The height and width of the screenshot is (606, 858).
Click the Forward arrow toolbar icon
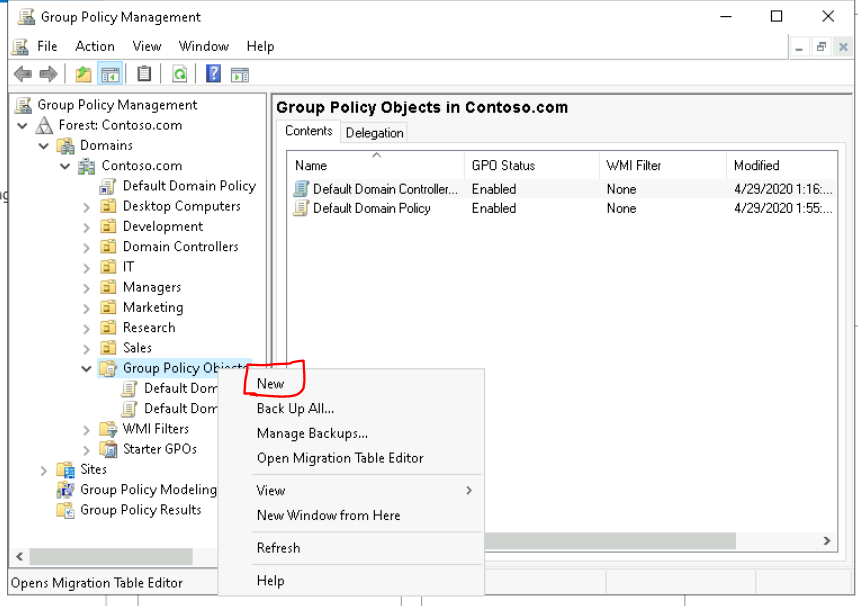click(49, 74)
